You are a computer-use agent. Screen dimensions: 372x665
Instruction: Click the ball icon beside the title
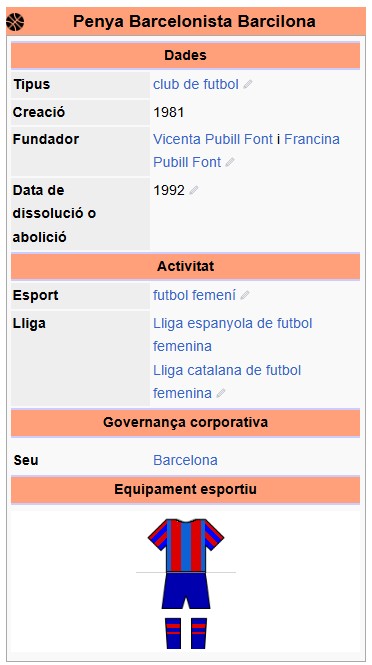[x=15, y=22]
